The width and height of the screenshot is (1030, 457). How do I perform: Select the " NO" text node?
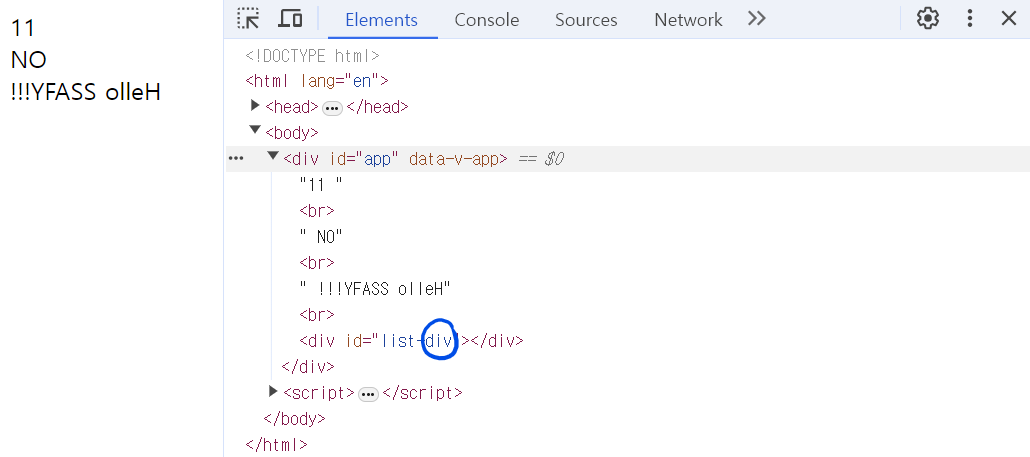pos(321,237)
